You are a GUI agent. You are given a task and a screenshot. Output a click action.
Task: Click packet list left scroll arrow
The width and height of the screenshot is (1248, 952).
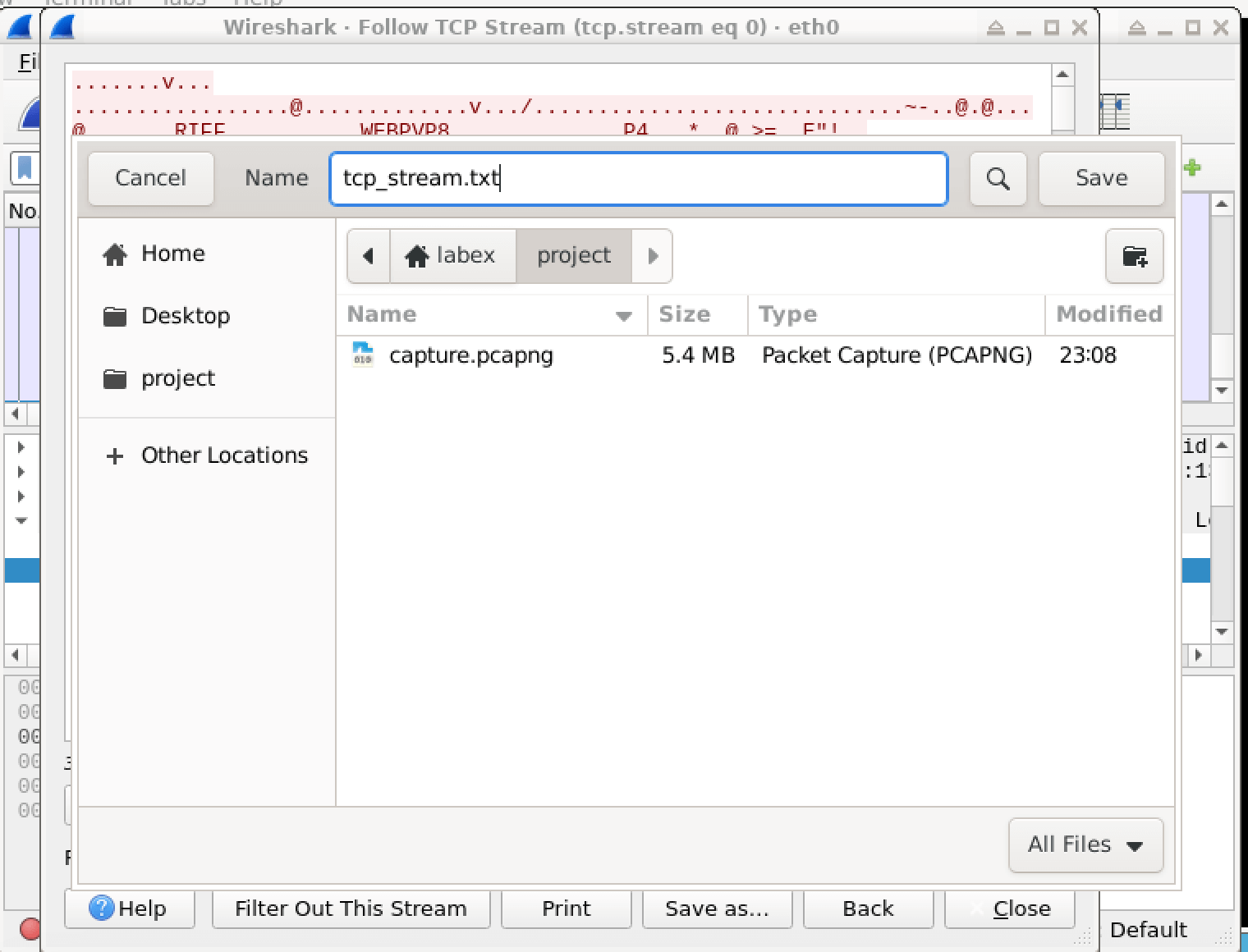(15, 414)
